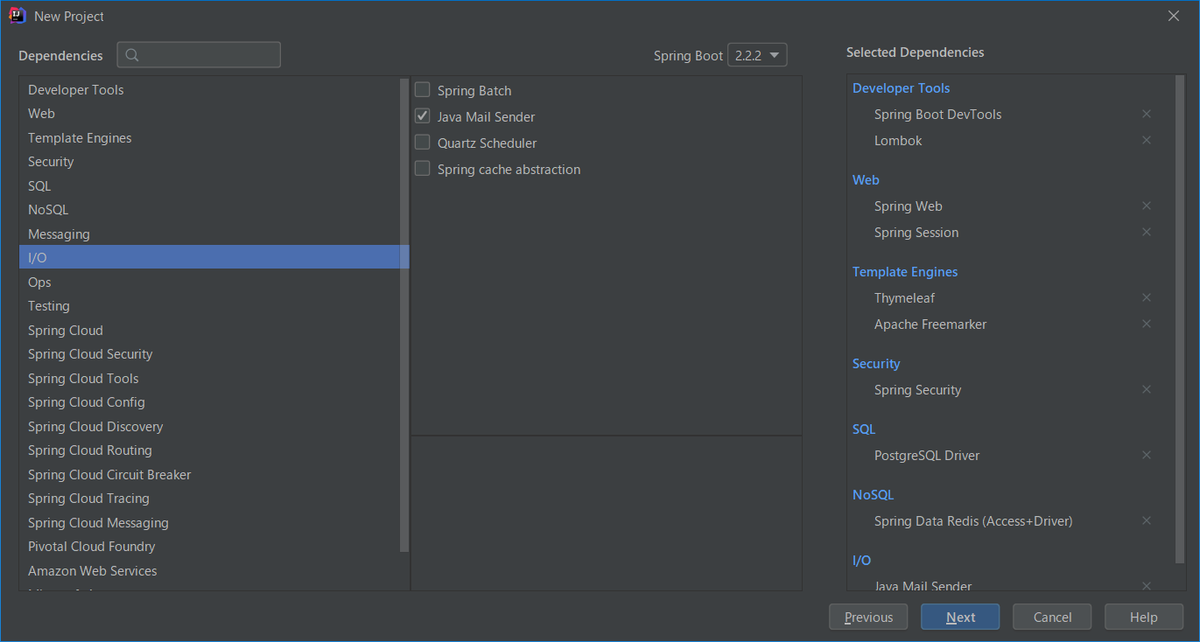This screenshot has width=1200, height=642.
Task: Click the NoSQL group header in selected panel
Action: pyautogui.click(x=873, y=495)
